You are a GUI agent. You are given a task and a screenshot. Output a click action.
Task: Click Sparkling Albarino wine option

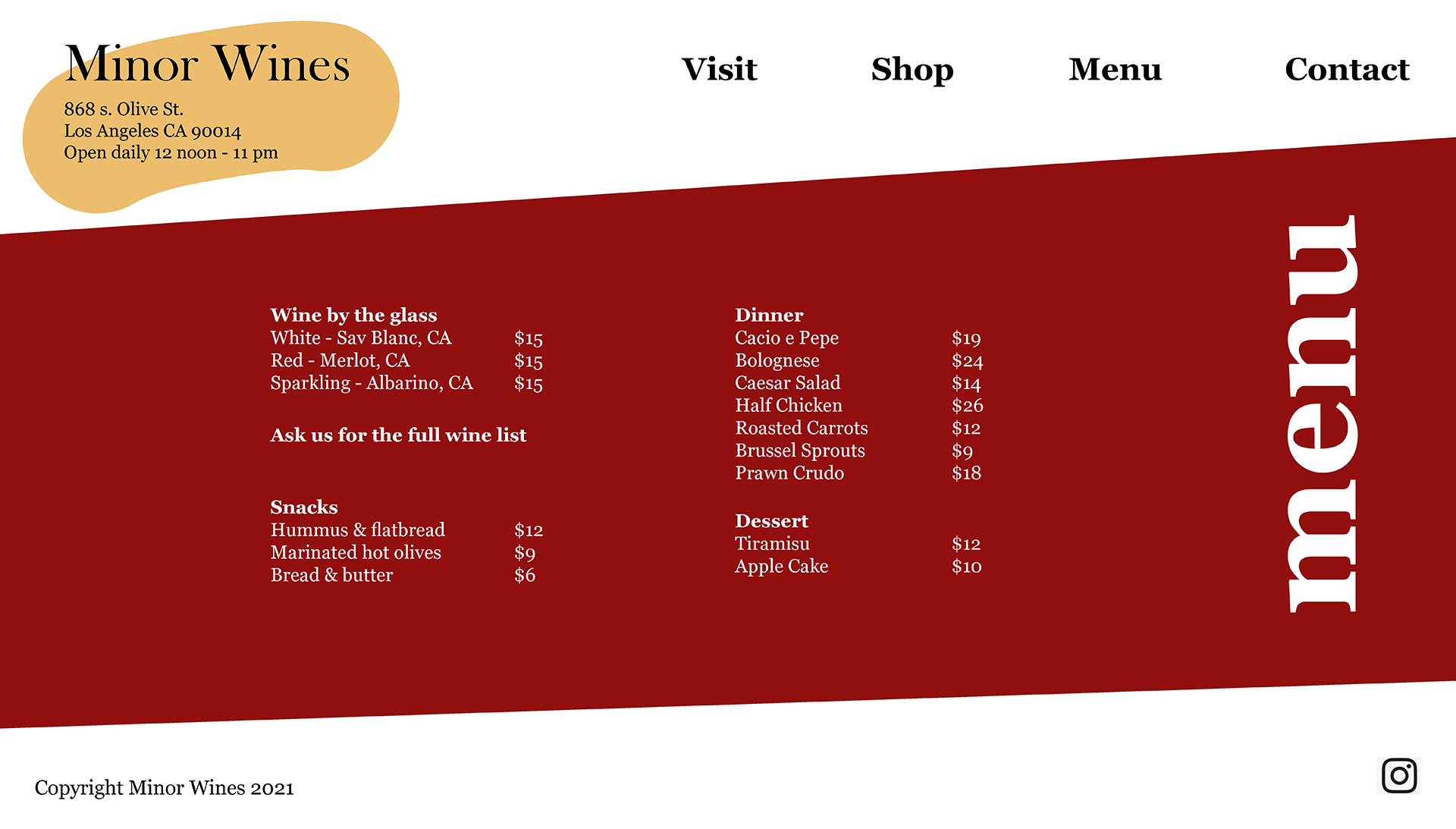click(x=371, y=384)
